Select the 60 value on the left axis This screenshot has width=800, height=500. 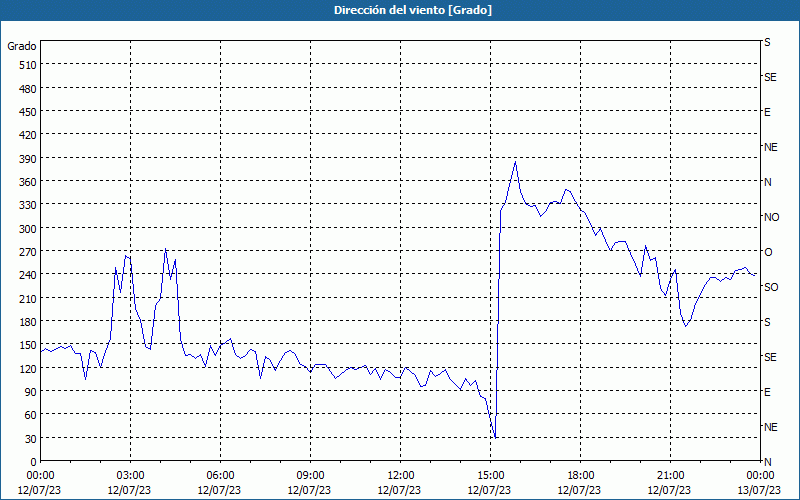coord(31,415)
